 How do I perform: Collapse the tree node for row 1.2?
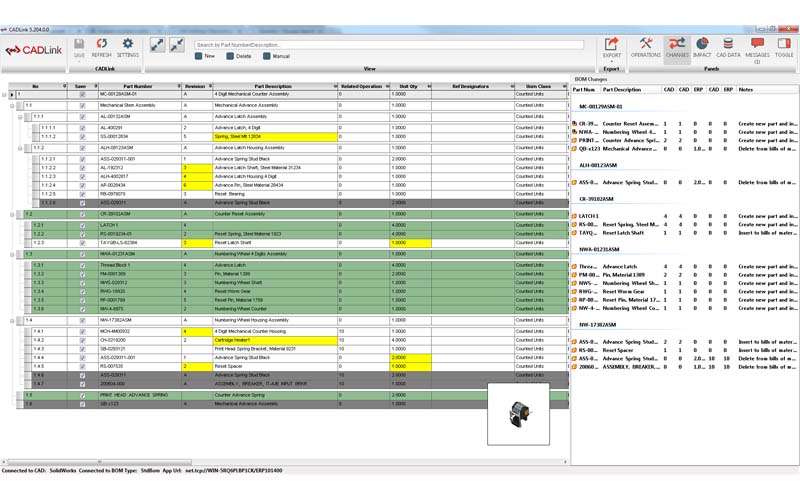click(x=12, y=214)
